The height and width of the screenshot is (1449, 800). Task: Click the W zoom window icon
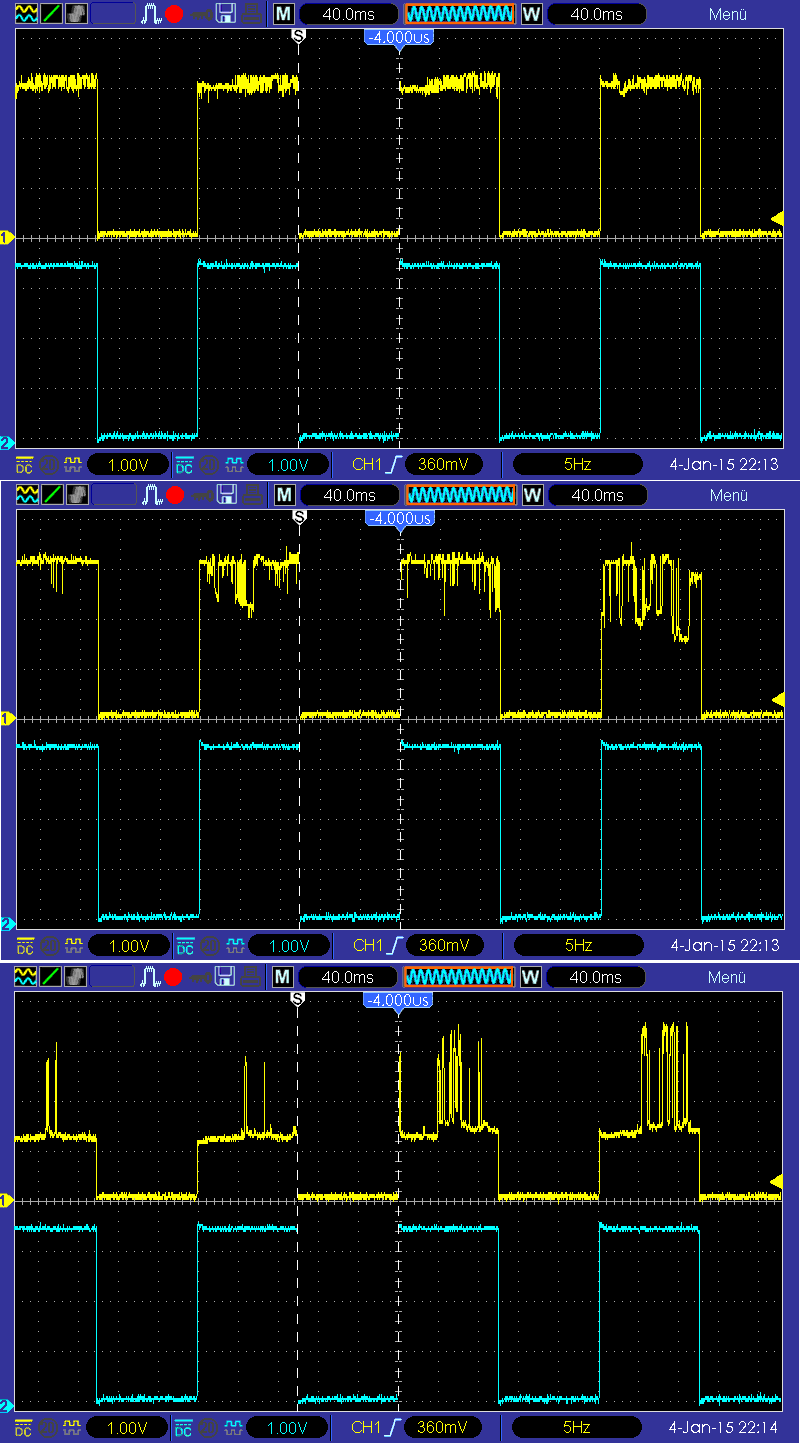(532, 13)
